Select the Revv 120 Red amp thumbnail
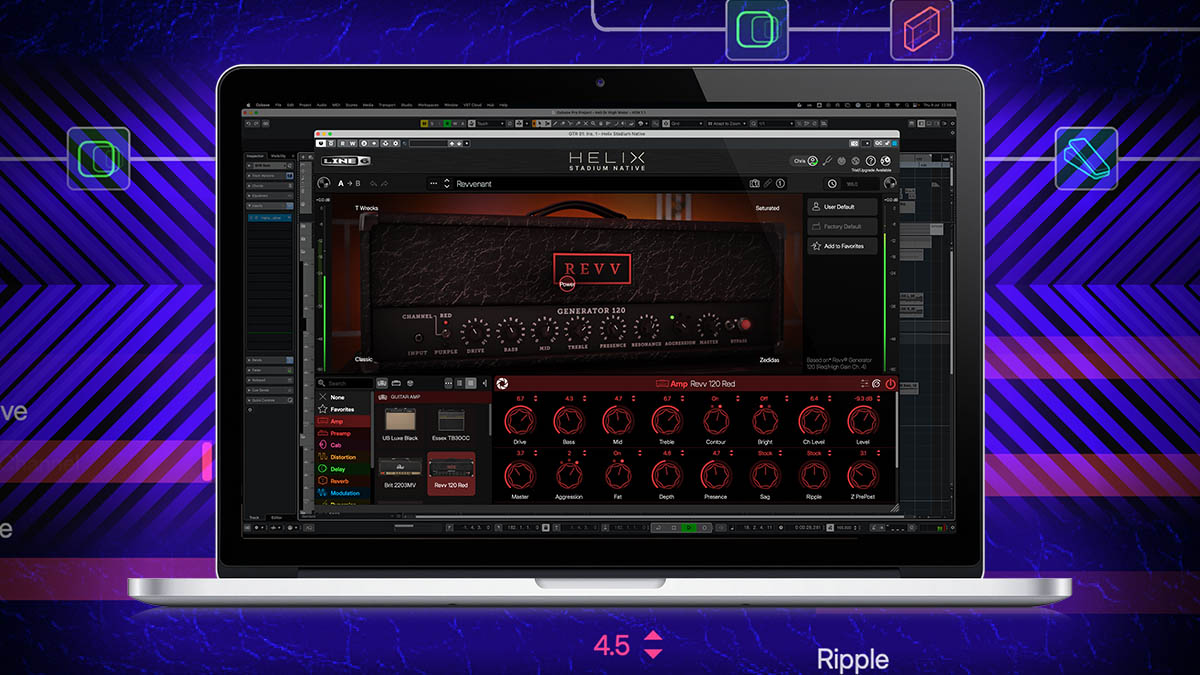1200x675 pixels. 452,475
